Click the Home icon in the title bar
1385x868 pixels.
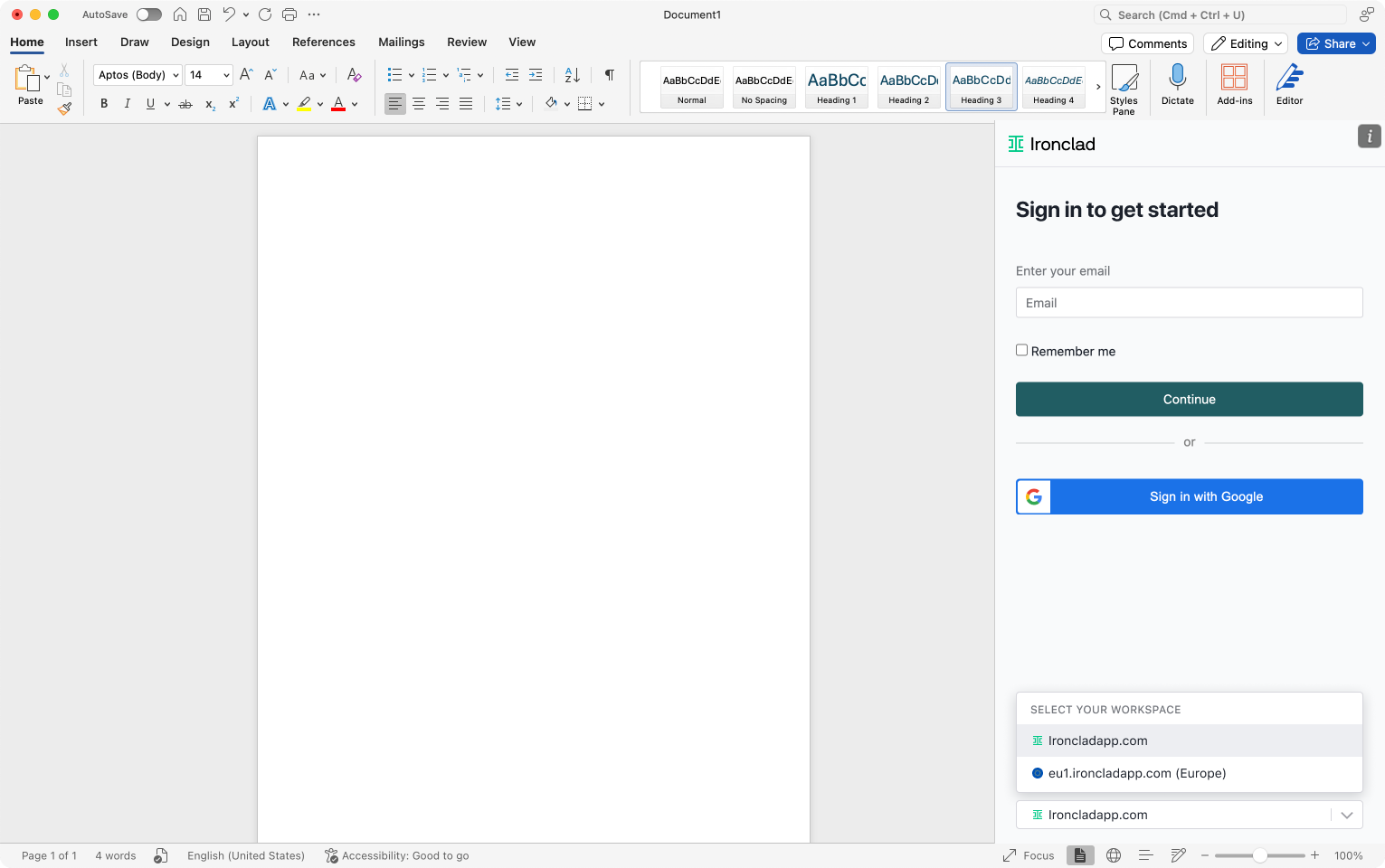pos(180,14)
